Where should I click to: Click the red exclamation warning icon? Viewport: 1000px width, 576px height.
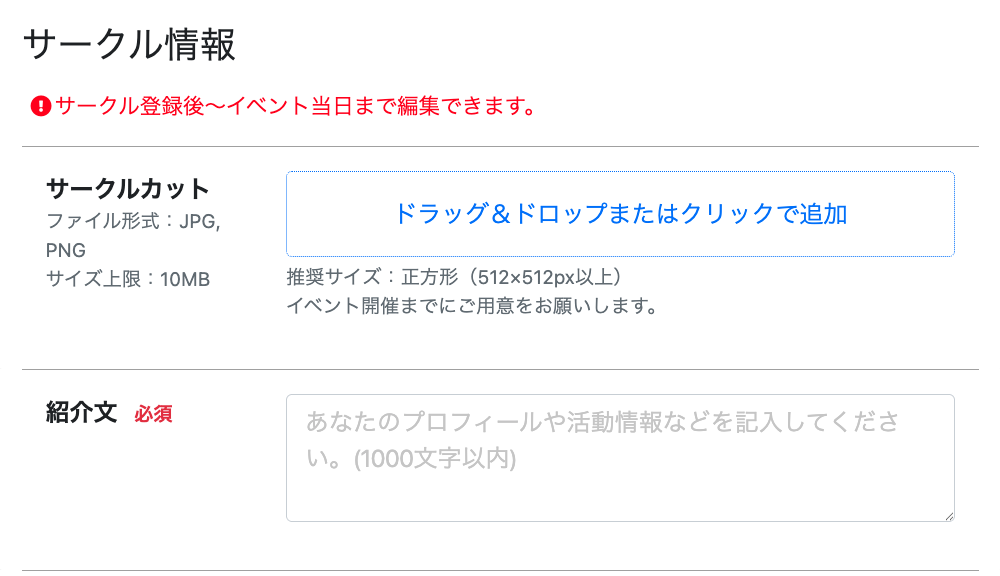41,106
